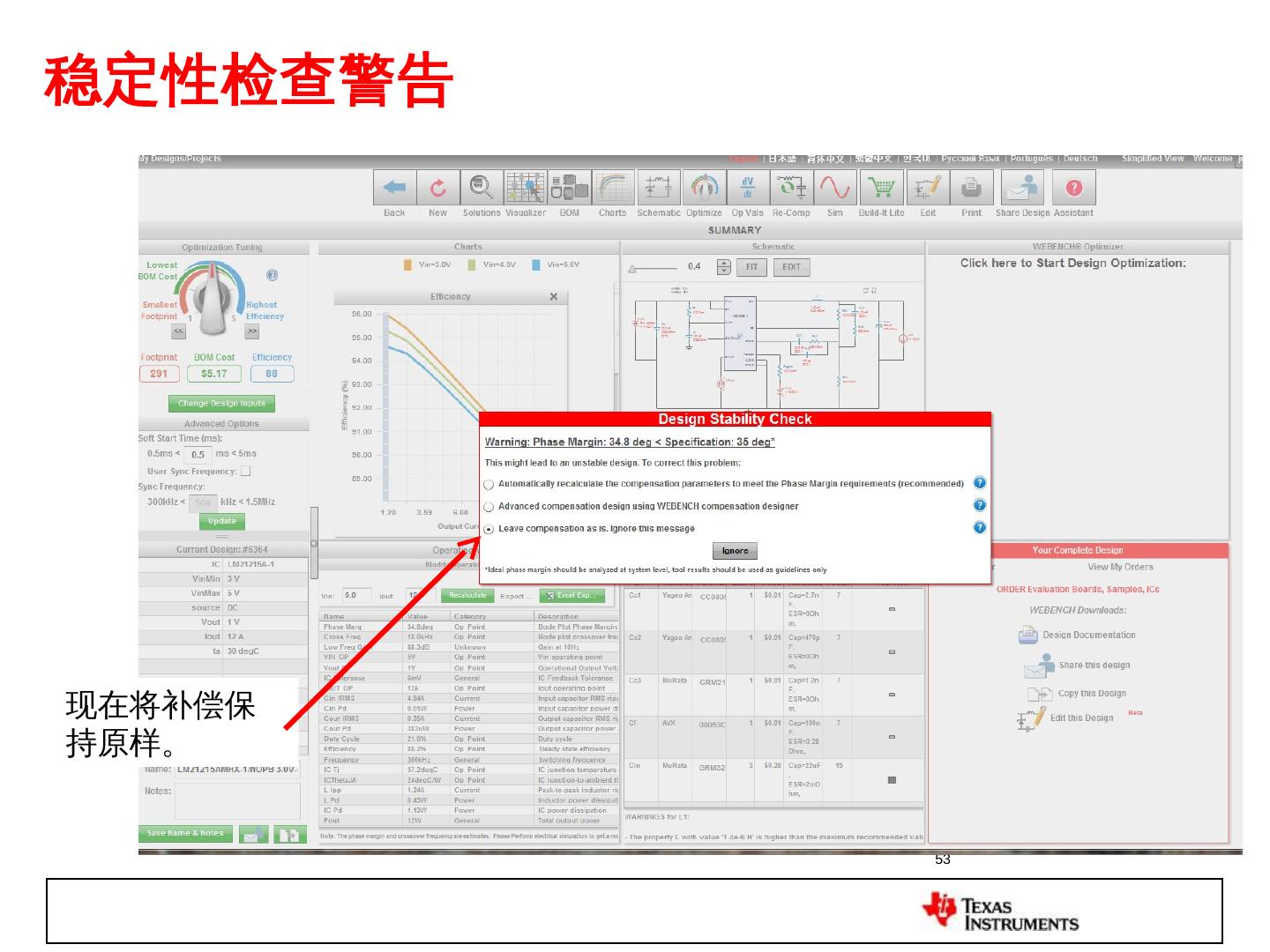1270x952 pixels.
Task: Click the Share Design toolbar icon
Action: [x=1023, y=187]
